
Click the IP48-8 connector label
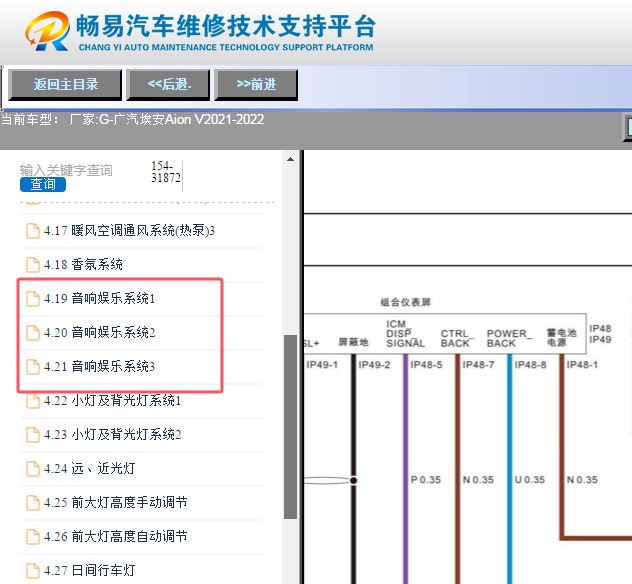coord(530,365)
